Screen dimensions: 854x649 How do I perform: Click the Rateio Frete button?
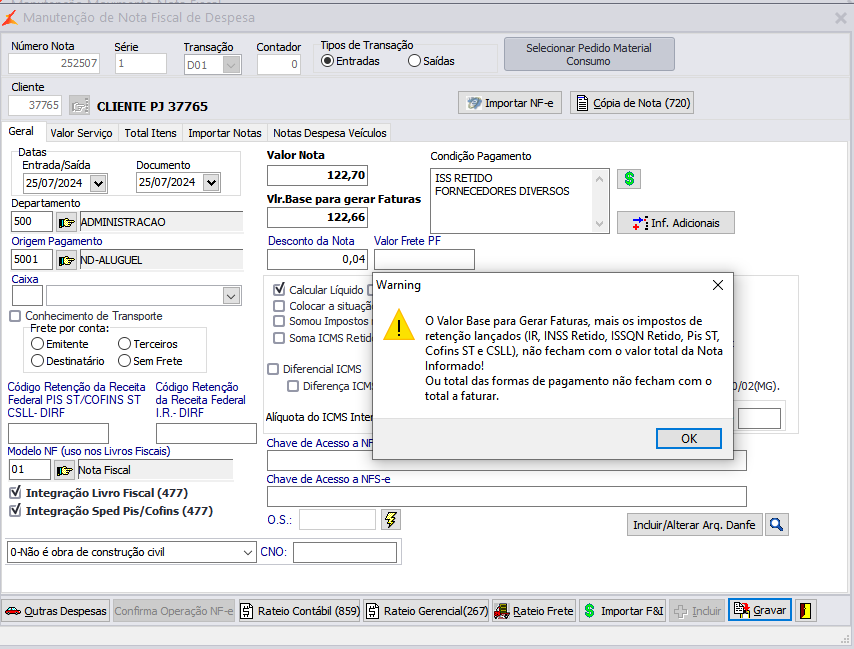click(x=534, y=611)
